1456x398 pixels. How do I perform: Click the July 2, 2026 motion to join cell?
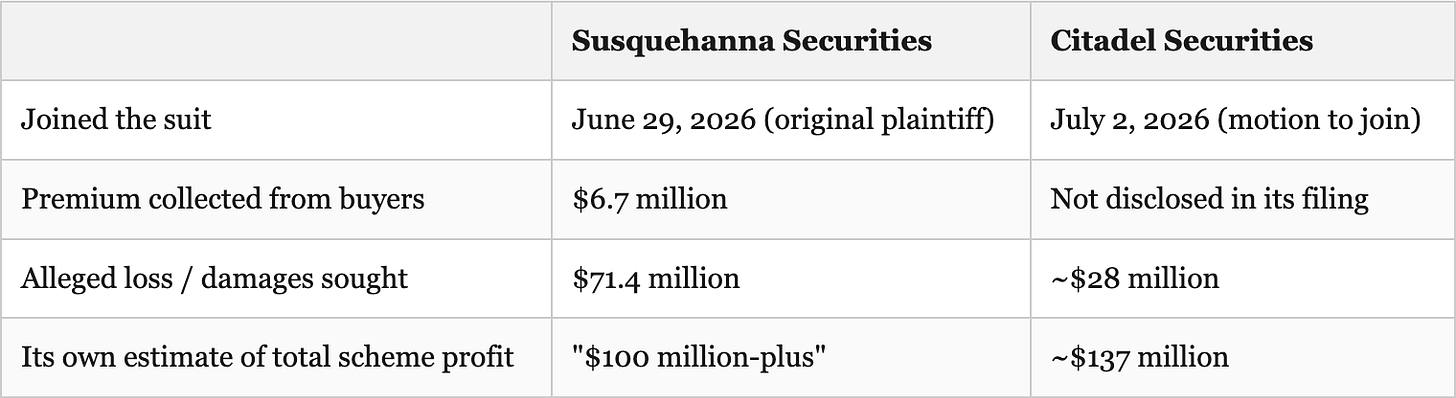pyautogui.click(x=1242, y=120)
